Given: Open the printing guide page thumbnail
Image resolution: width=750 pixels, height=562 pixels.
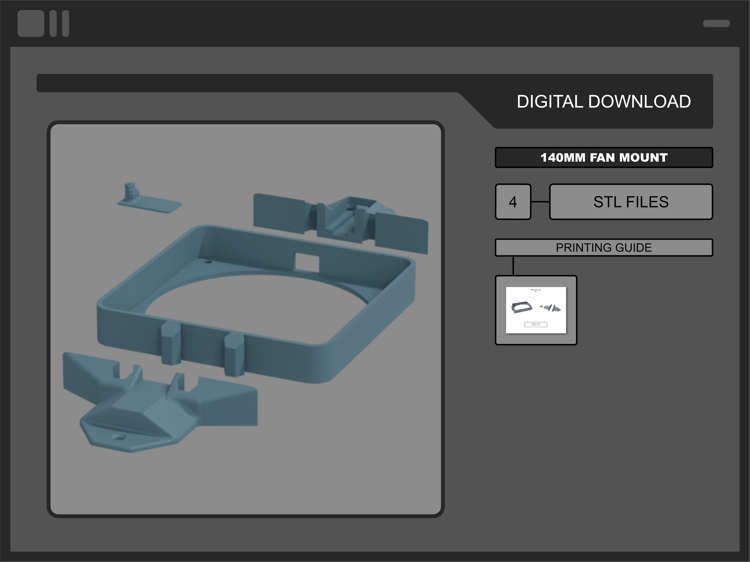Looking at the screenshot, I should click(x=536, y=310).
